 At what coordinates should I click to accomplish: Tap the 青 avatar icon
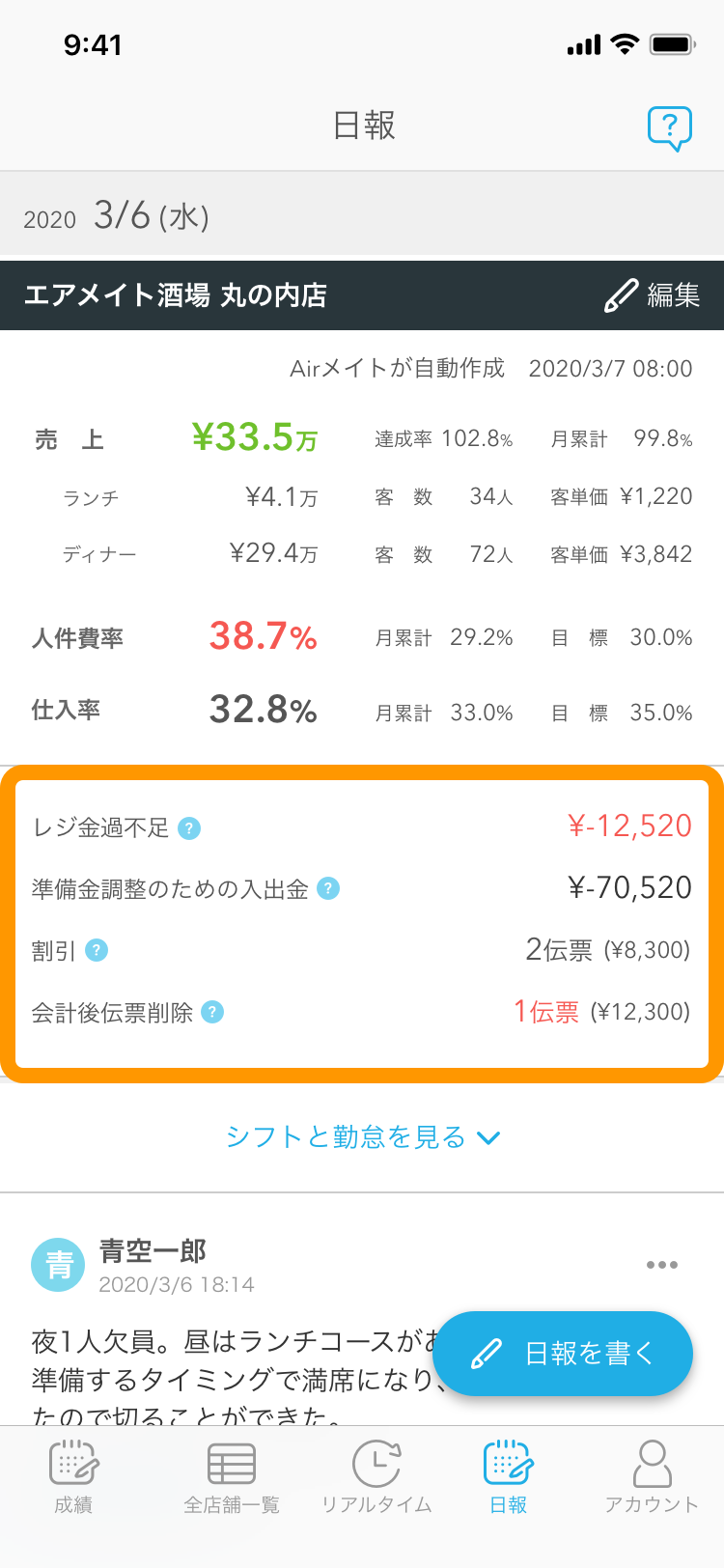[59, 1264]
